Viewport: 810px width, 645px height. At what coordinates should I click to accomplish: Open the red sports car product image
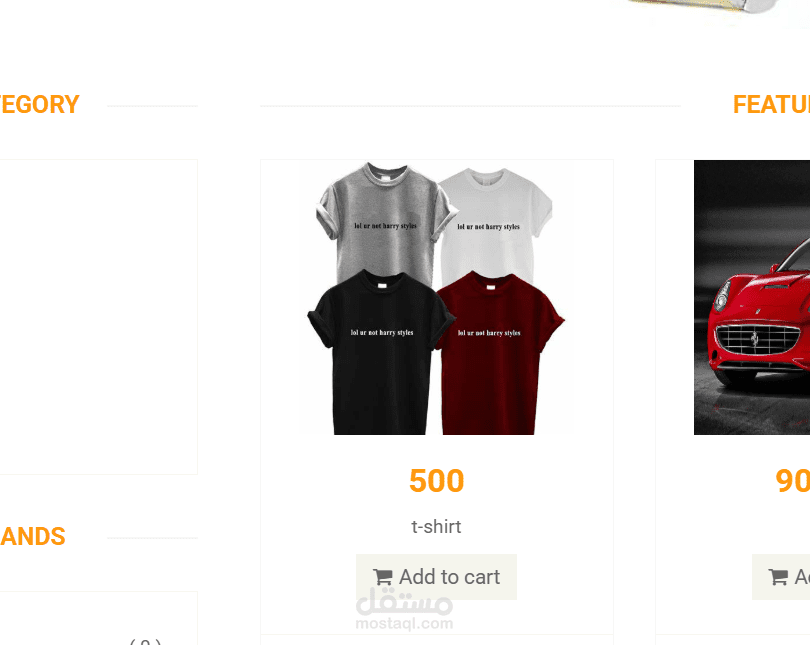[x=752, y=297]
